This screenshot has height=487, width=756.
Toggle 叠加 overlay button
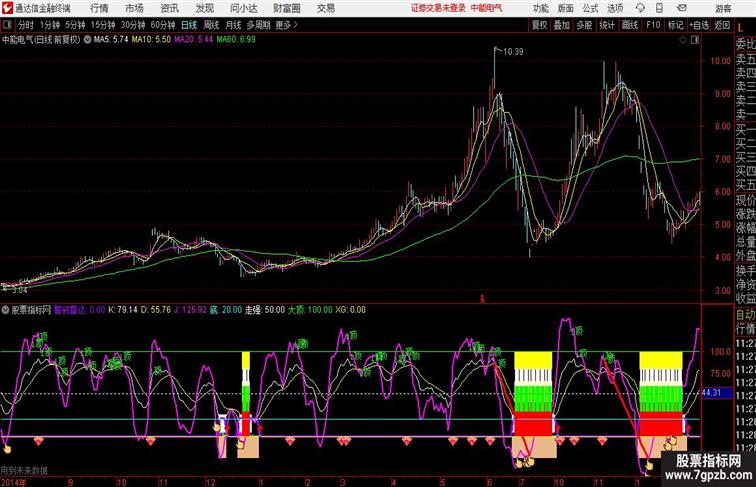pos(562,25)
